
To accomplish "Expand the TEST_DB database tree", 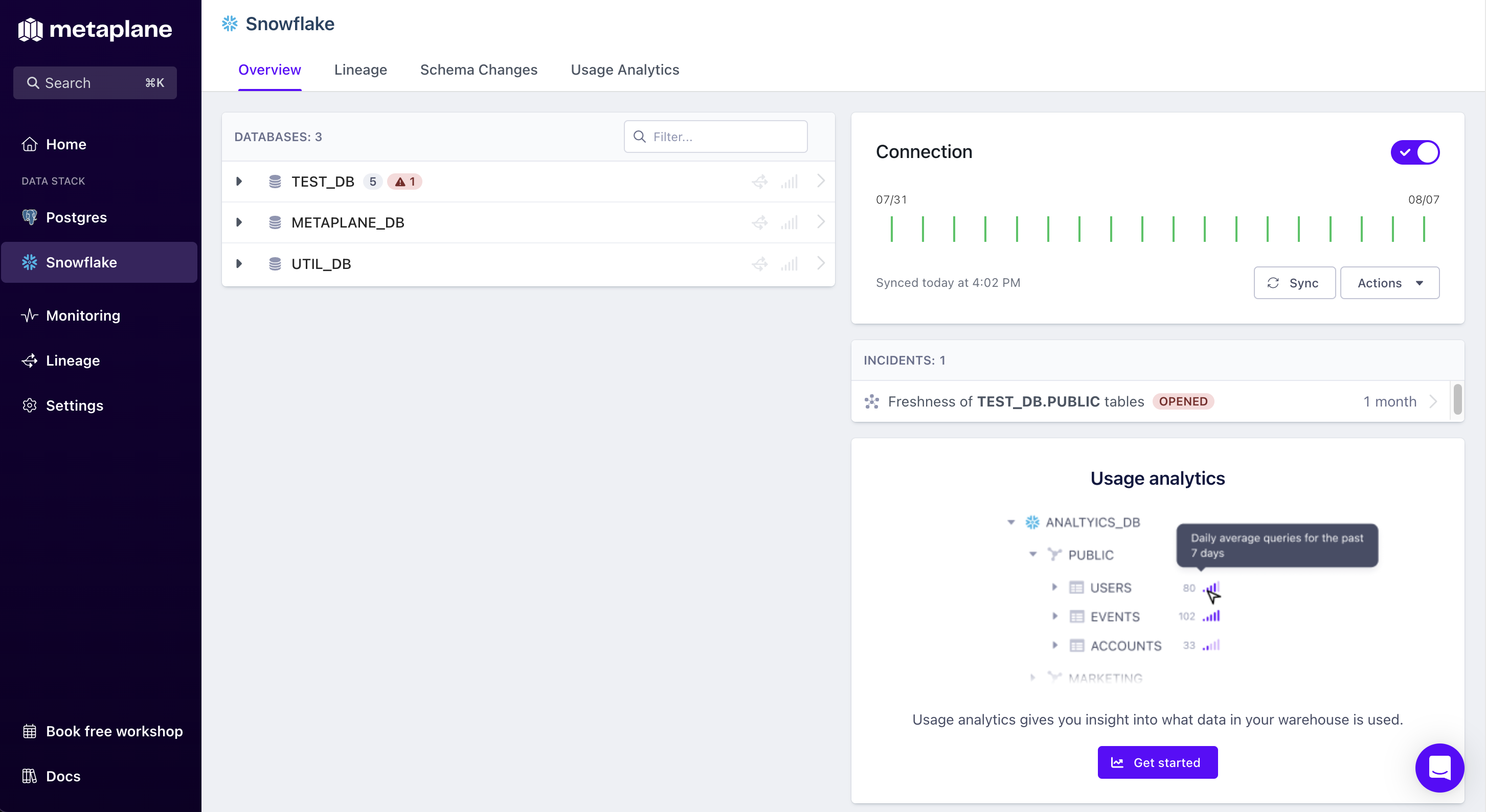I will pos(239,182).
